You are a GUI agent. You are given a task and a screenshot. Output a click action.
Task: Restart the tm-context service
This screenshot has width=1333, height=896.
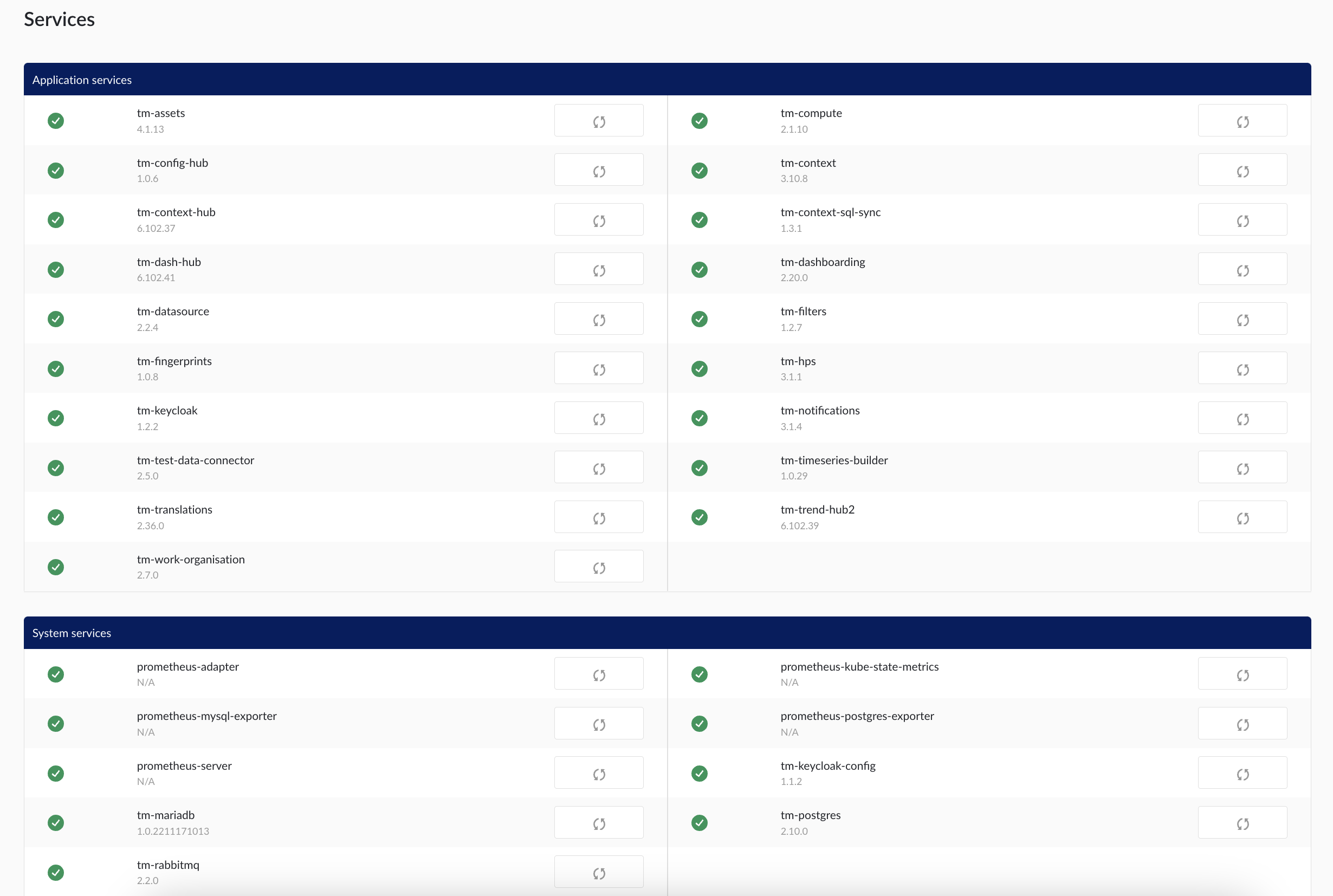point(1243,170)
